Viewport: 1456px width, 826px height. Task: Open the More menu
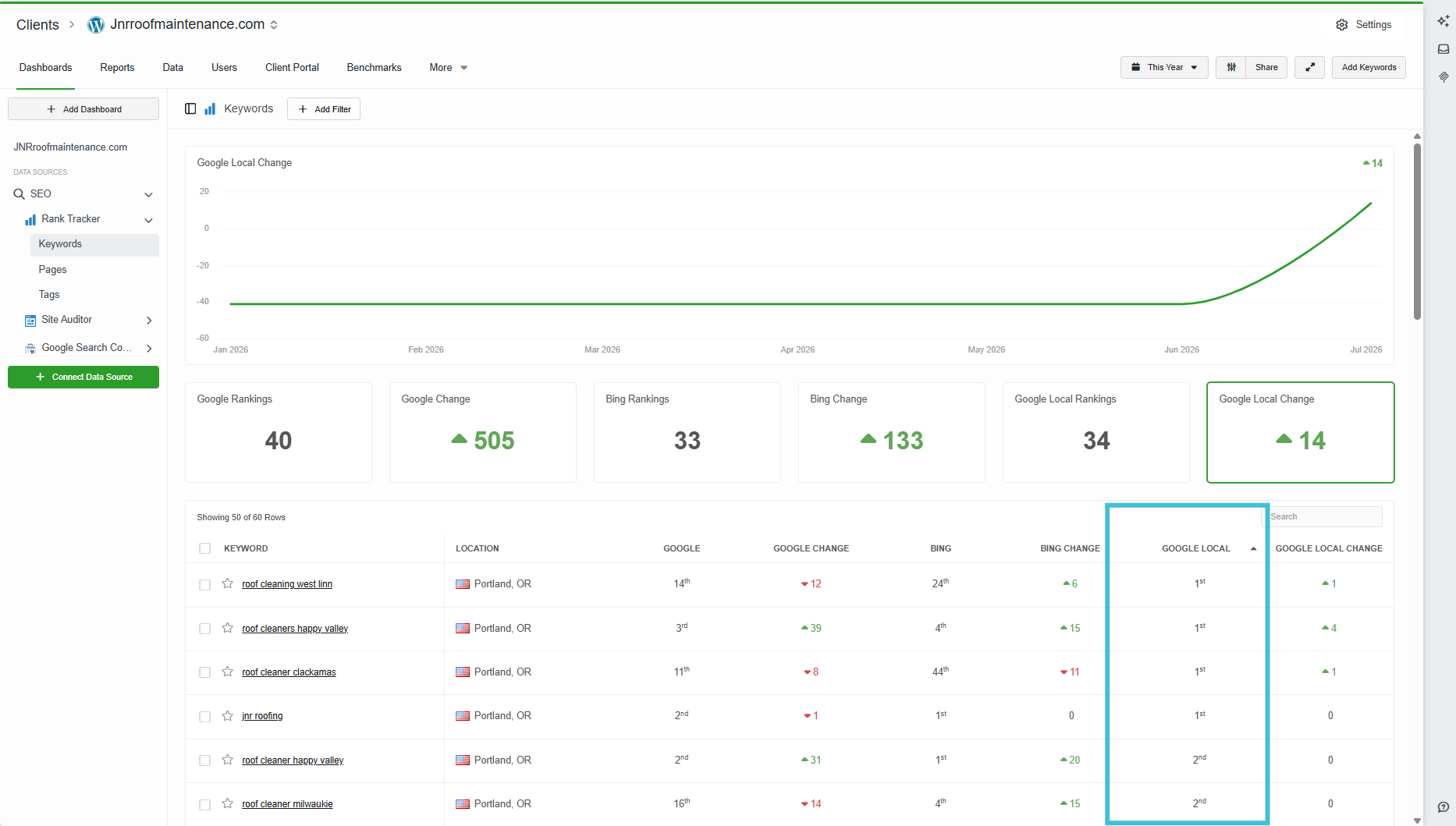(x=448, y=68)
